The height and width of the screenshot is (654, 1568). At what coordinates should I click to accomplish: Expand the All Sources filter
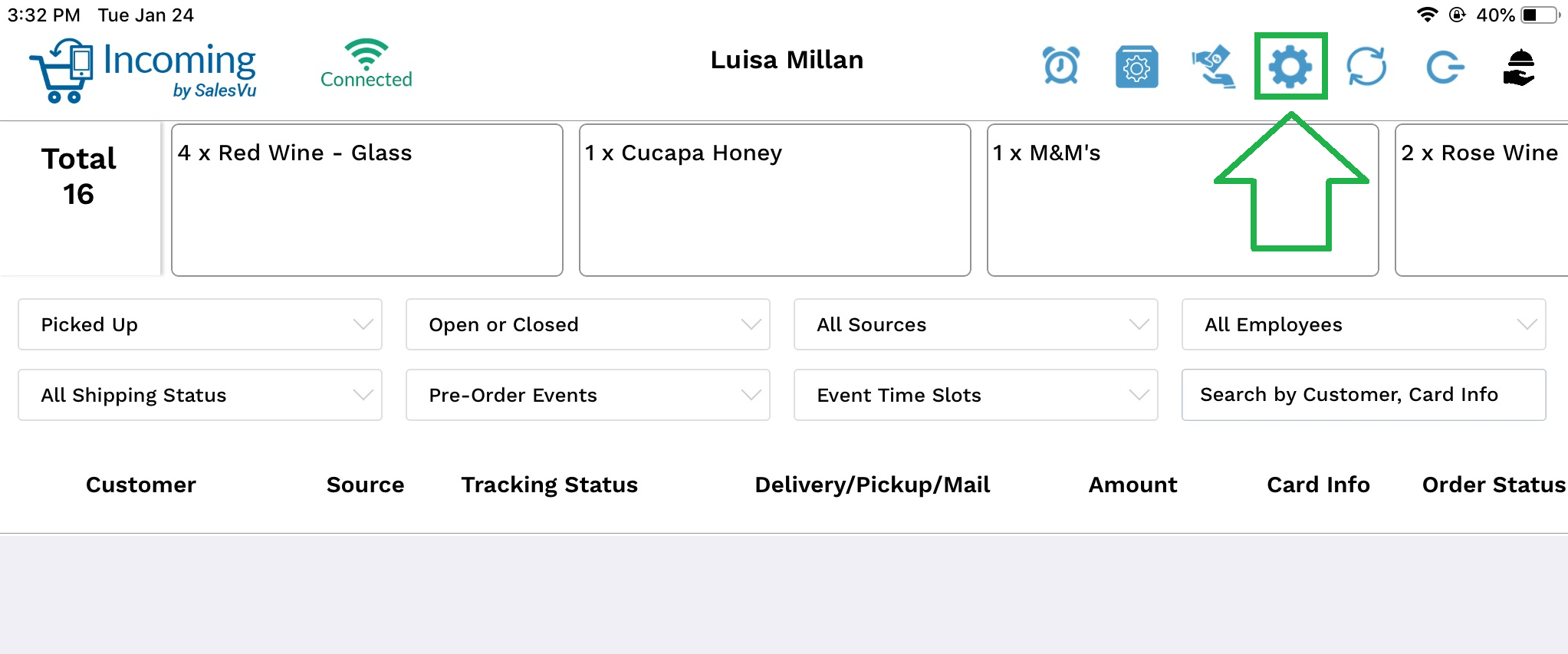[x=975, y=324]
